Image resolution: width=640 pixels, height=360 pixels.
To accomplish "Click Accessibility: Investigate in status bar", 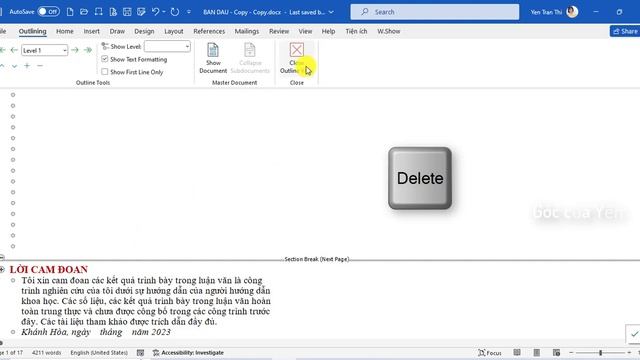I will pos(188,353).
